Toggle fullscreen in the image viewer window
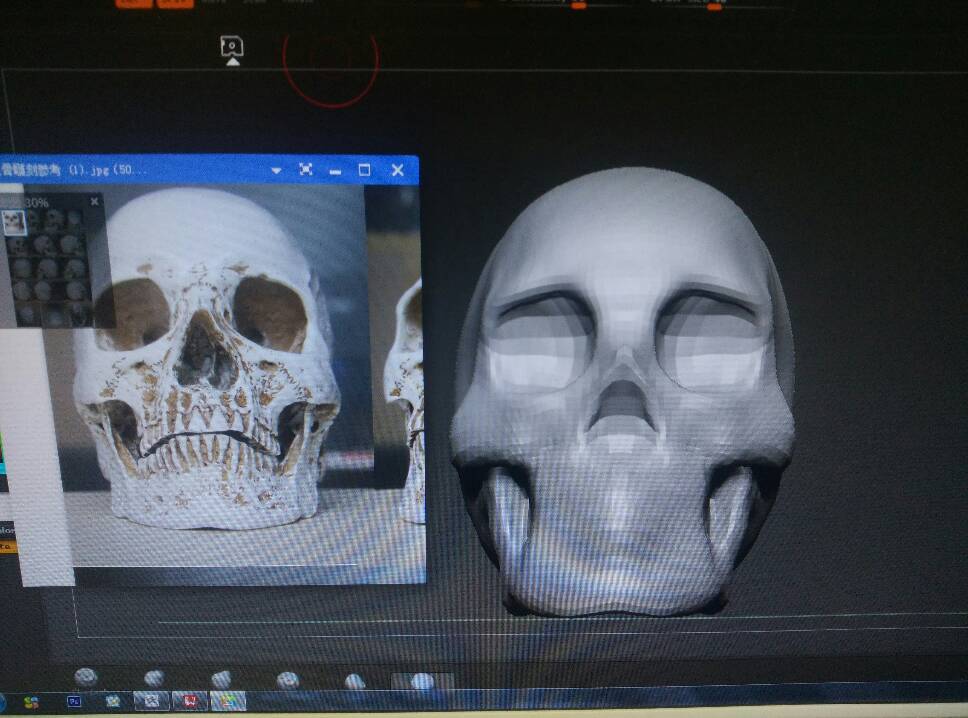This screenshot has height=718, width=968. [x=306, y=169]
